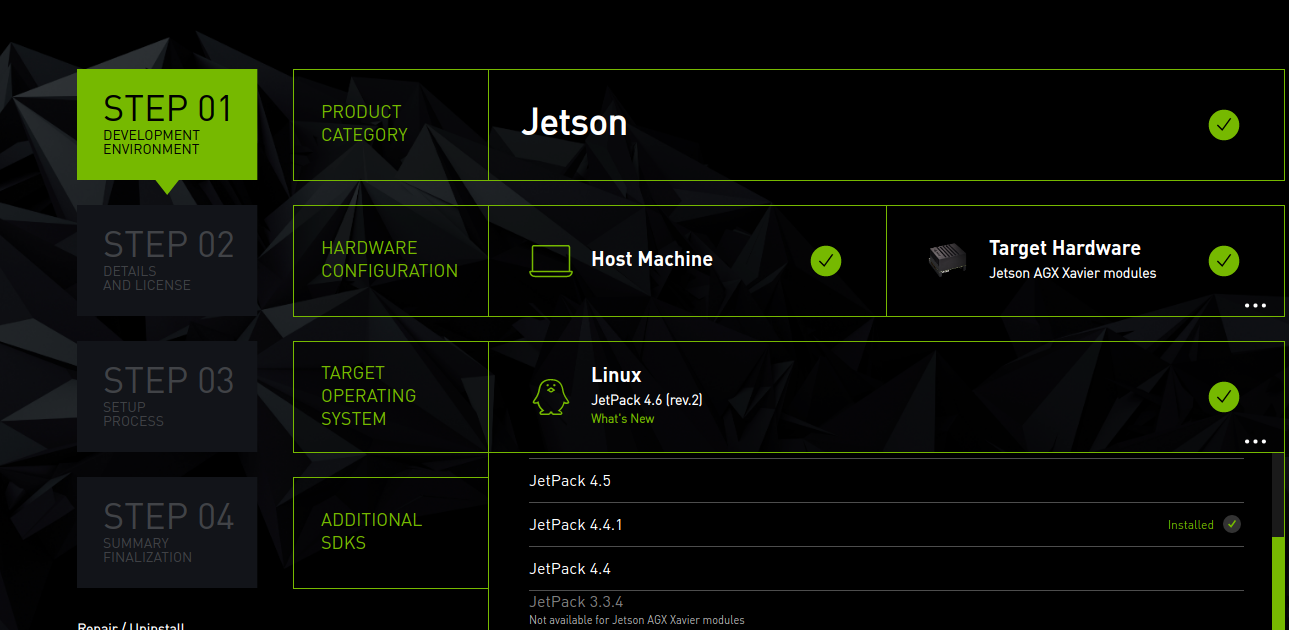The height and width of the screenshot is (630, 1289).
Task: Go to Step 03 Setup Process
Action: pyautogui.click(x=167, y=396)
